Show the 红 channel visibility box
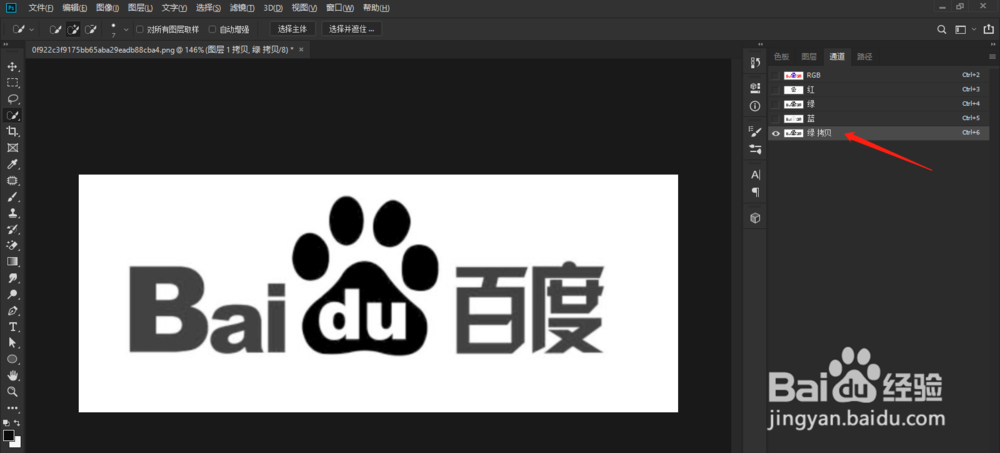 coord(776,90)
